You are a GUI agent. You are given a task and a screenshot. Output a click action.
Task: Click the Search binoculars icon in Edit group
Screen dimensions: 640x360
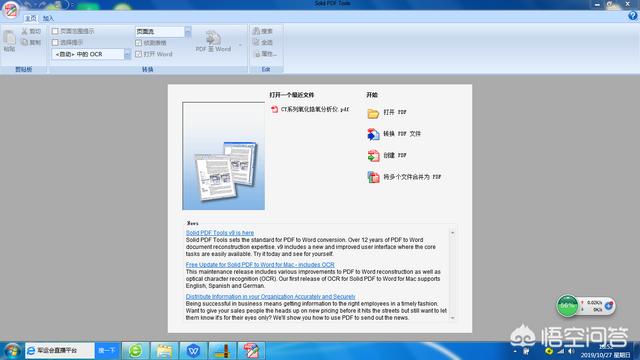coord(256,31)
